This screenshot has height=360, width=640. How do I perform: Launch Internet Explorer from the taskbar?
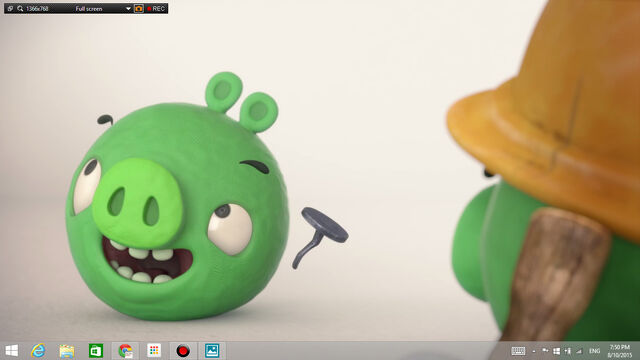[x=38, y=351]
